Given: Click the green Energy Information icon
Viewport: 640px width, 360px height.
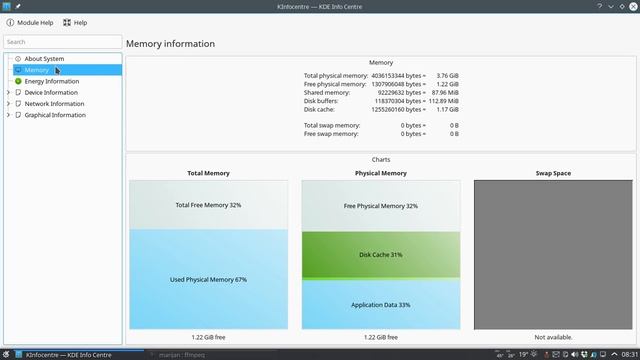Looking at the screenshot, I should 18,81.
